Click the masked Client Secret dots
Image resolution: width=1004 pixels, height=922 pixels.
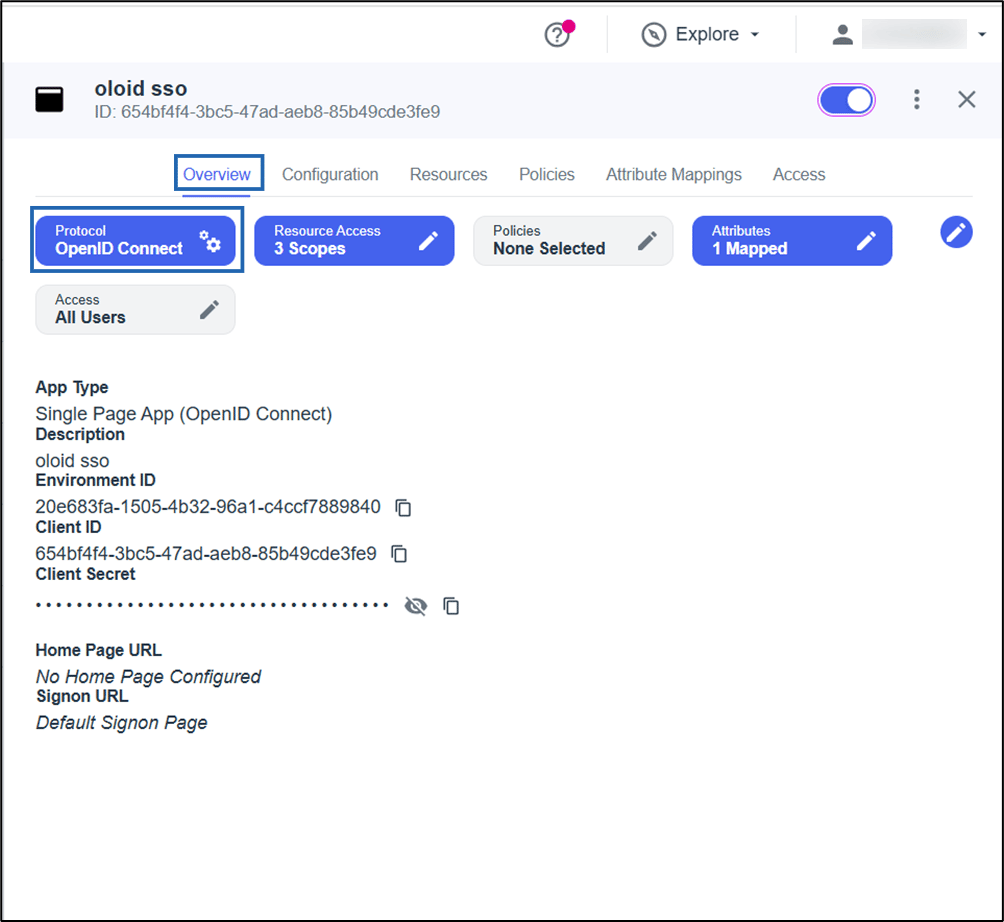coord(212,605)
